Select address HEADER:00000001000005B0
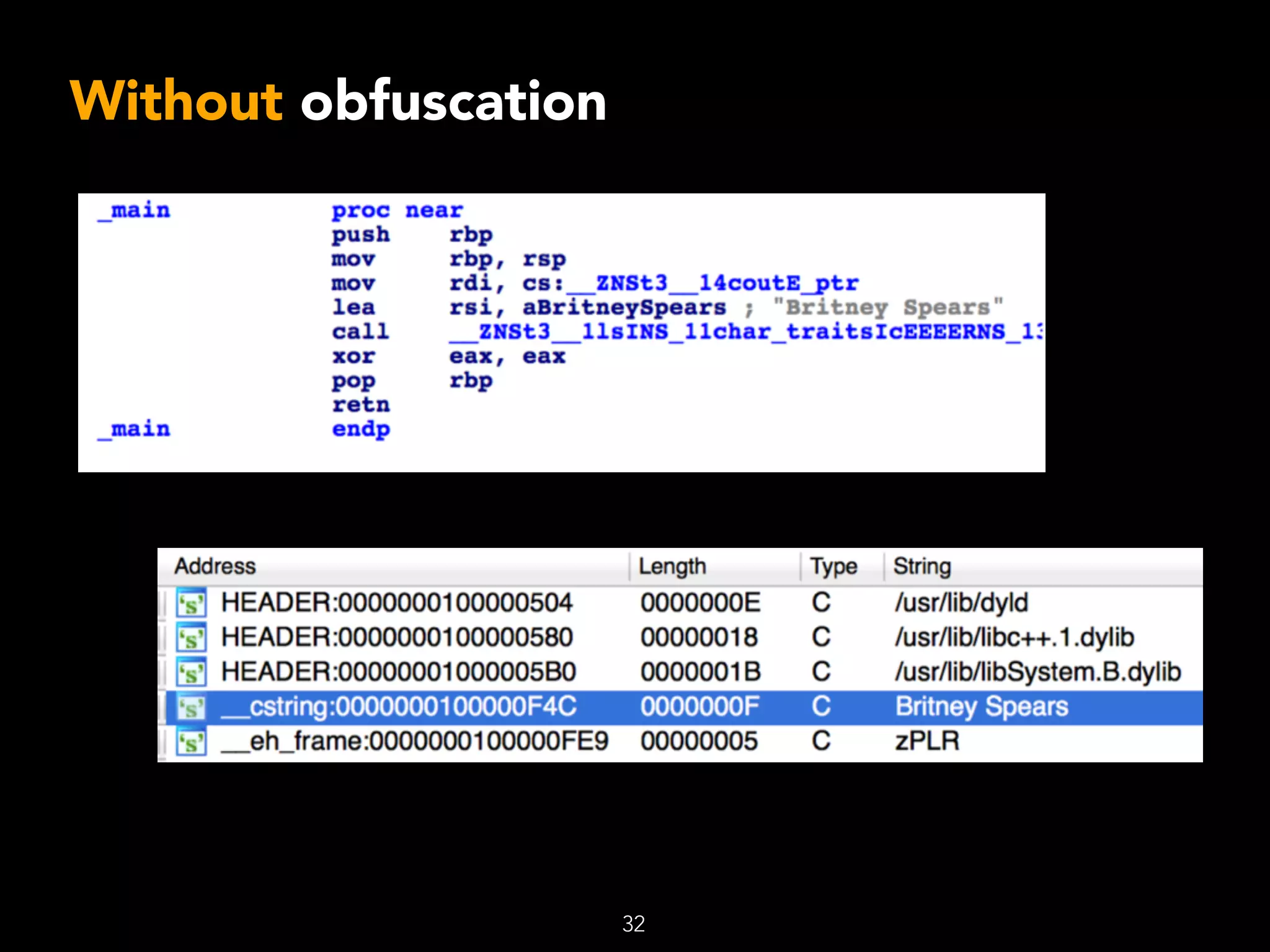 [399, 672]
